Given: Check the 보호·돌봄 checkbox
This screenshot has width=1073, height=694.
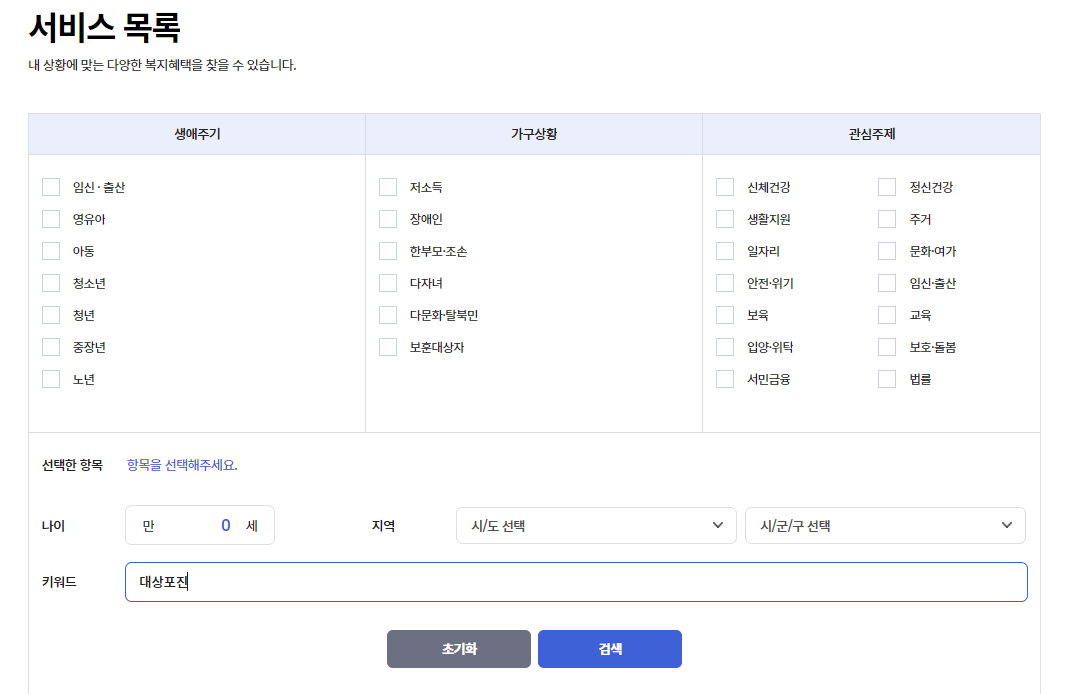Looking at the screenshot, I should pyautogui.click(x=888, y=347).
